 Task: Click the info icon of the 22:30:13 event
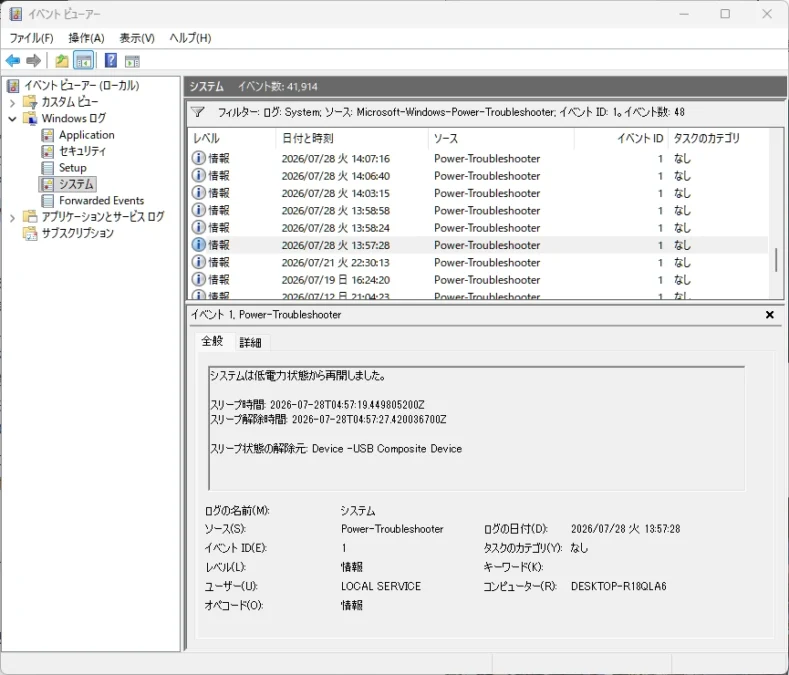(199, 262)
